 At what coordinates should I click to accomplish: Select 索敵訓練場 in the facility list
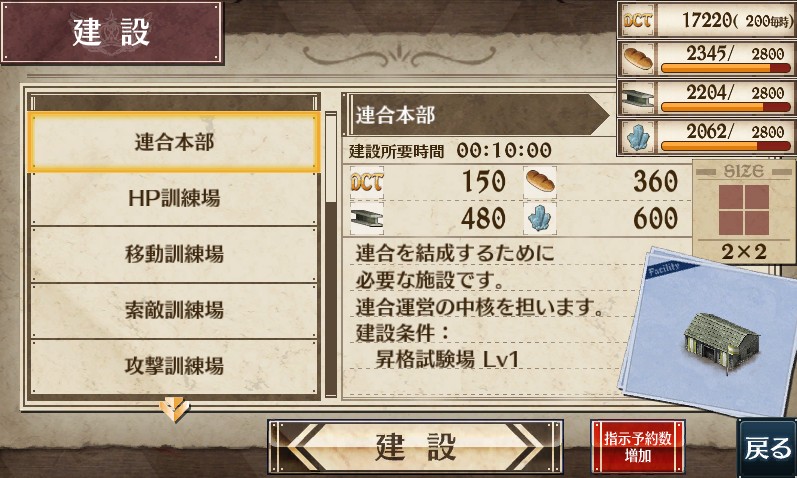174,310
